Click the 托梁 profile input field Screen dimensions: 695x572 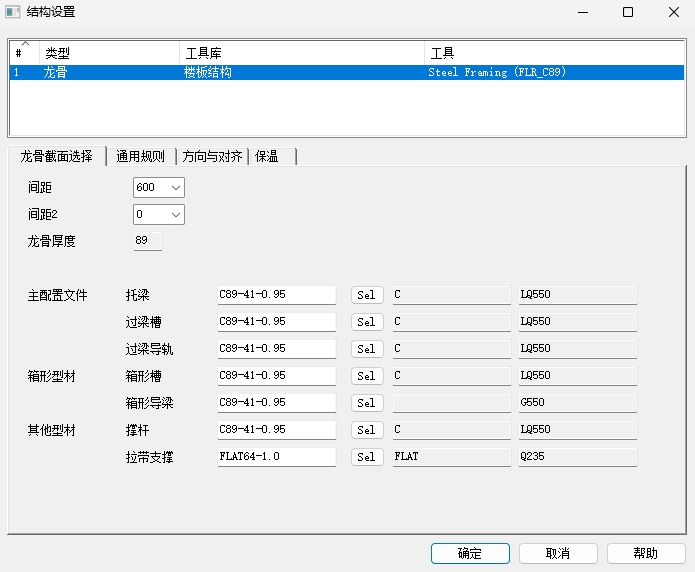[x=277, y=295]
